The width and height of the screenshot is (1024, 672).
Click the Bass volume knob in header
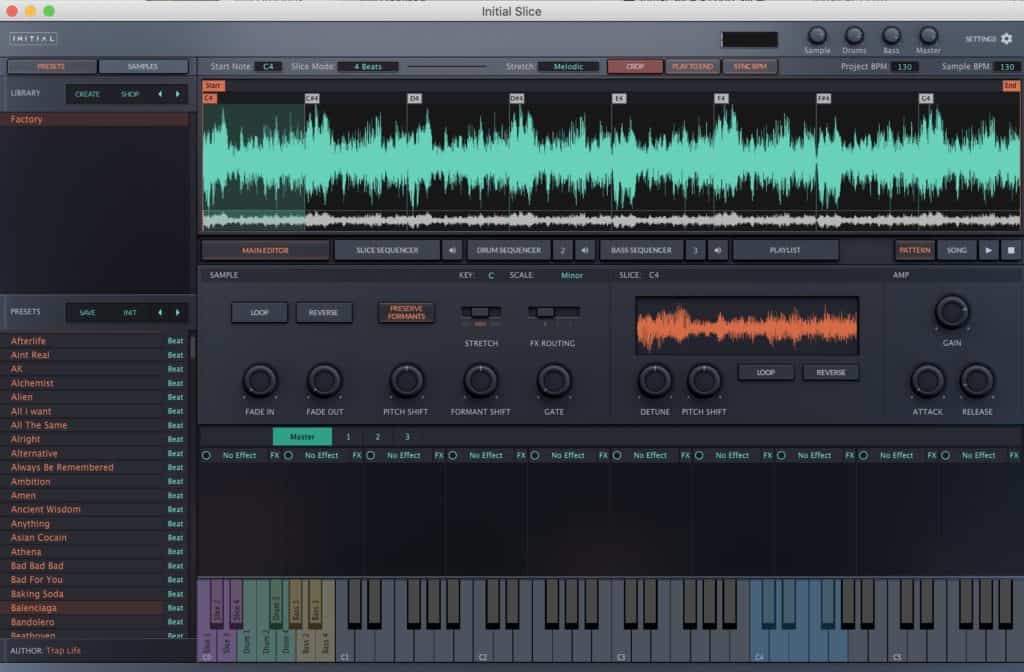891,35
